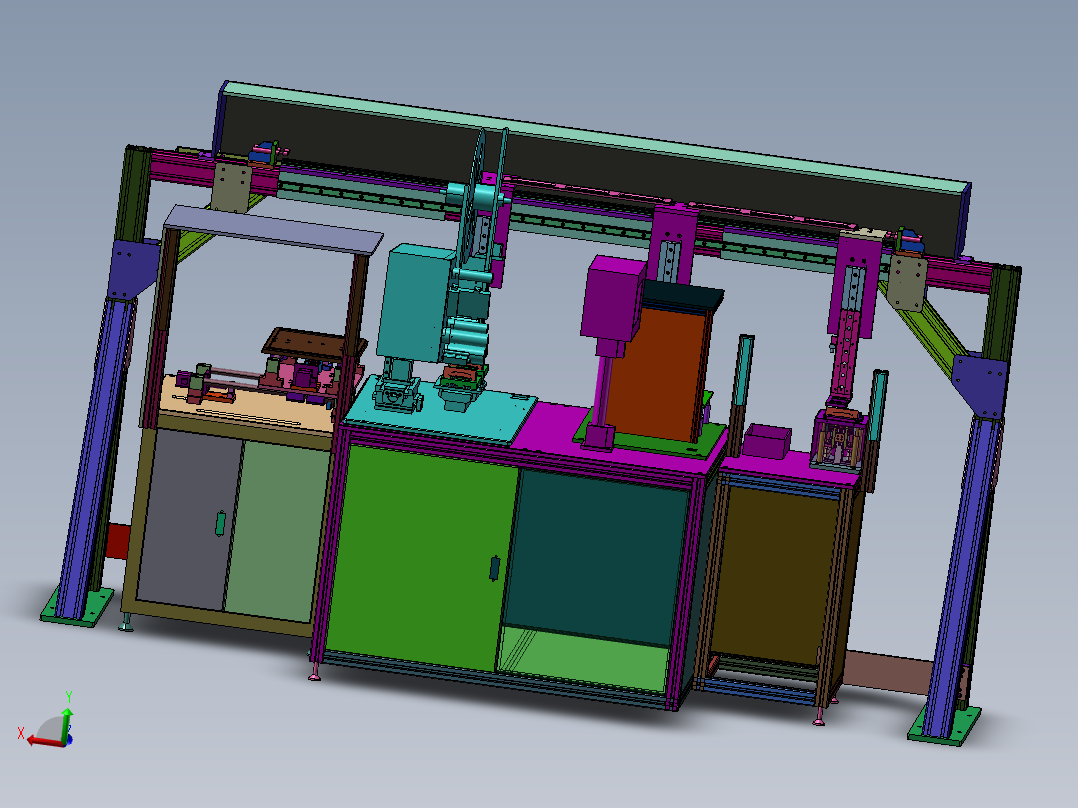Viewport: 1078px width, 808px height.
Task: Select the teal control box on the center station
Action: [x=415, y=303]
